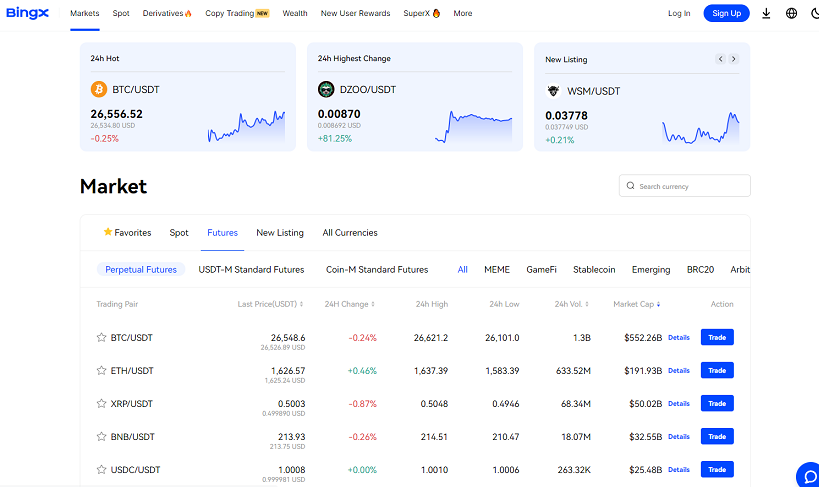Screen dimensions: 819x487
Task: Click Trade for ETH/USDT
Action: pyautogui.click(x=717, y=370)
